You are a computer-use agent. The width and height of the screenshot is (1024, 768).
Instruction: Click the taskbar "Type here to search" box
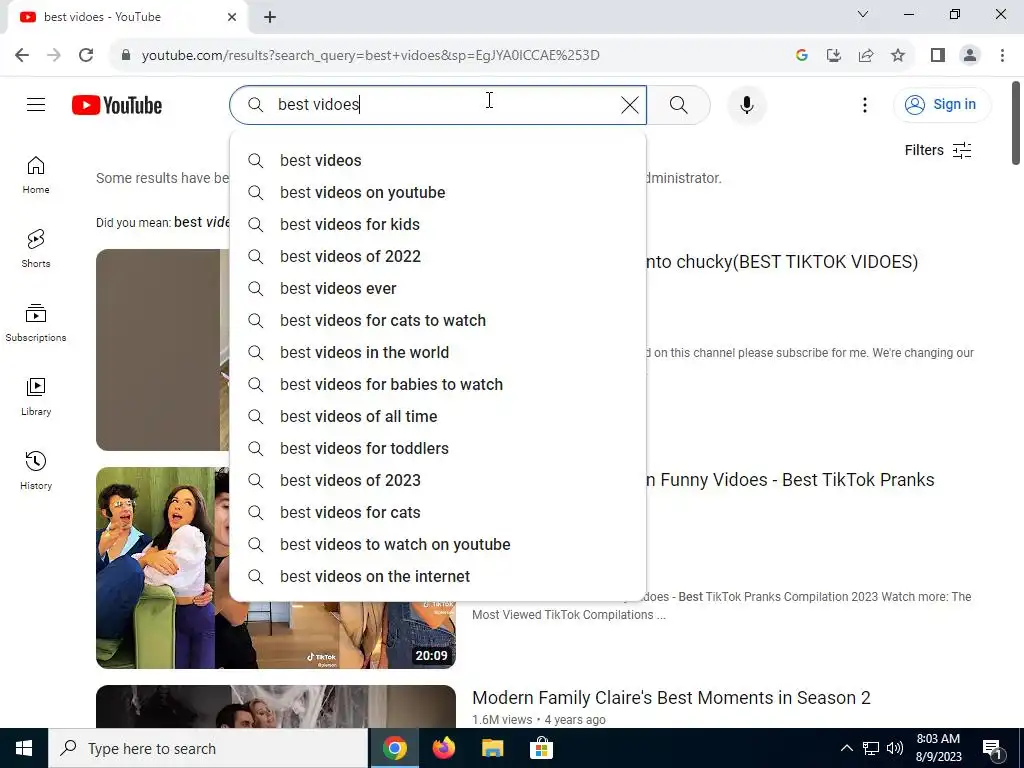(208, 748)
